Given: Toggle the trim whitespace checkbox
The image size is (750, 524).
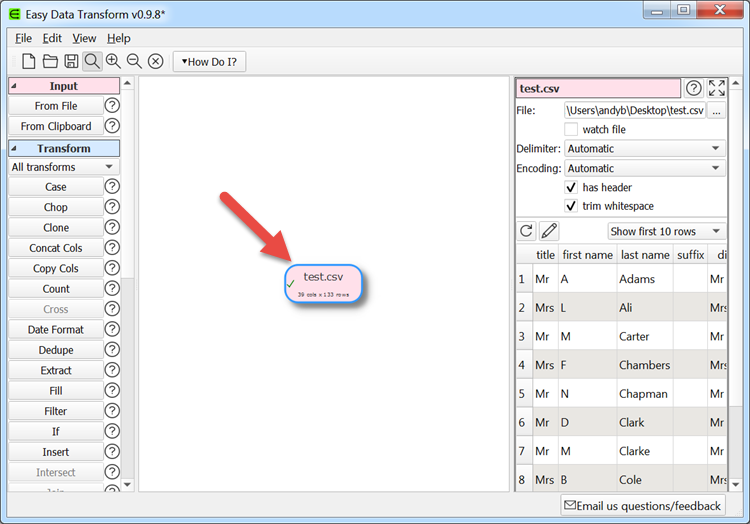Looking at the screenshot, I should click(571, 206).
